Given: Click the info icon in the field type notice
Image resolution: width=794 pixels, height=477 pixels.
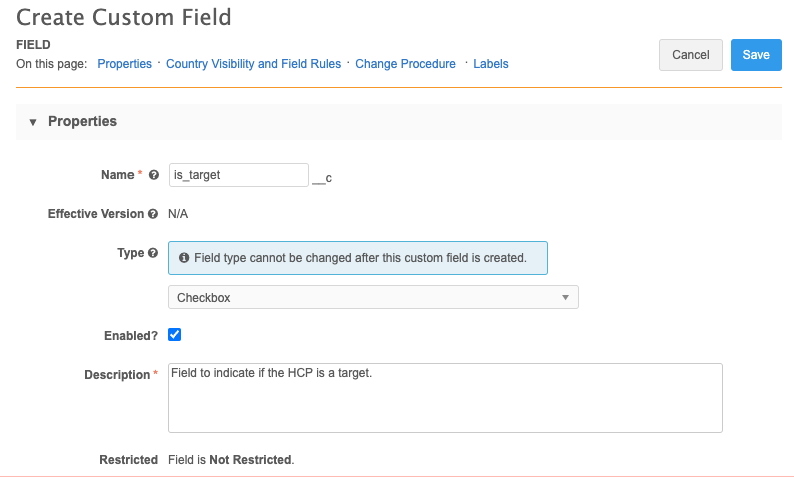Looking at the screenshot, I should pyautogui.click(x=184, y=258).
